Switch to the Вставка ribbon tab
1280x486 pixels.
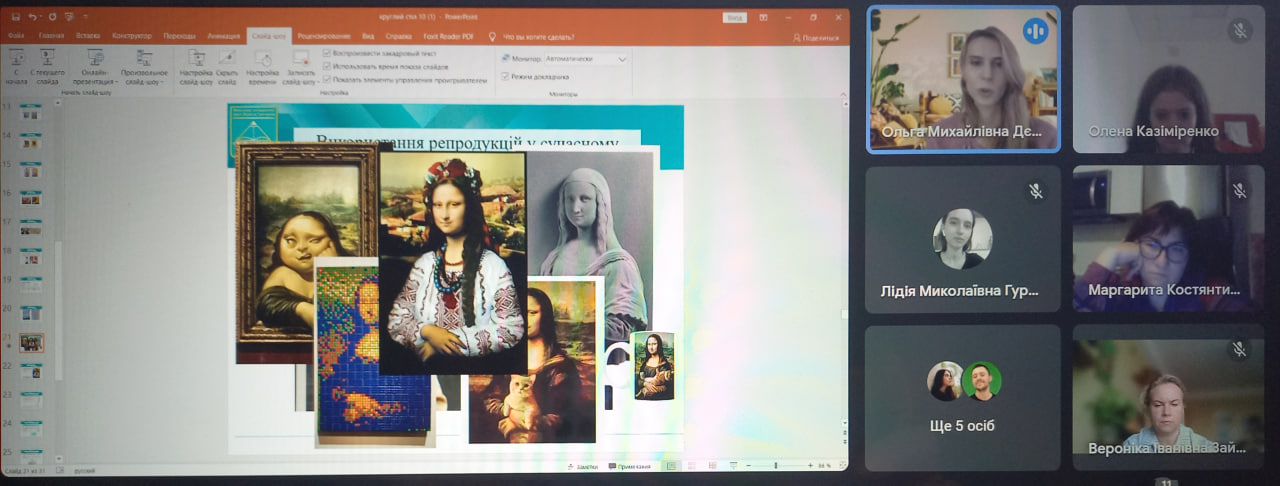coord(88,36)
